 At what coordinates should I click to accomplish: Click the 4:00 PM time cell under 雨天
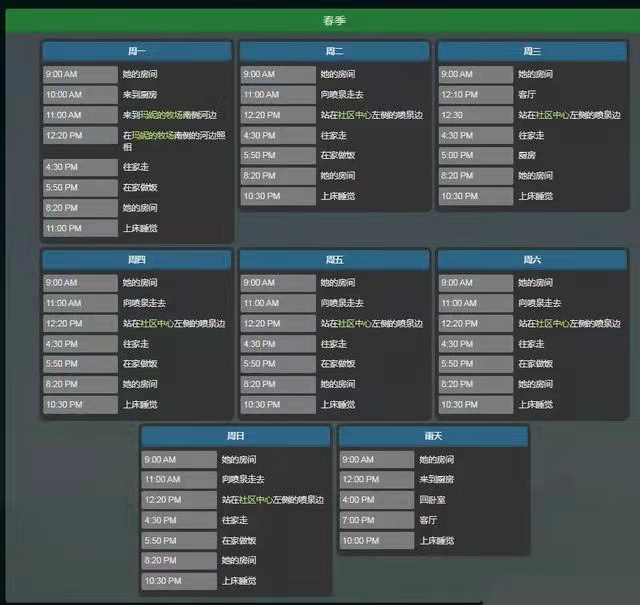point(377,500)
